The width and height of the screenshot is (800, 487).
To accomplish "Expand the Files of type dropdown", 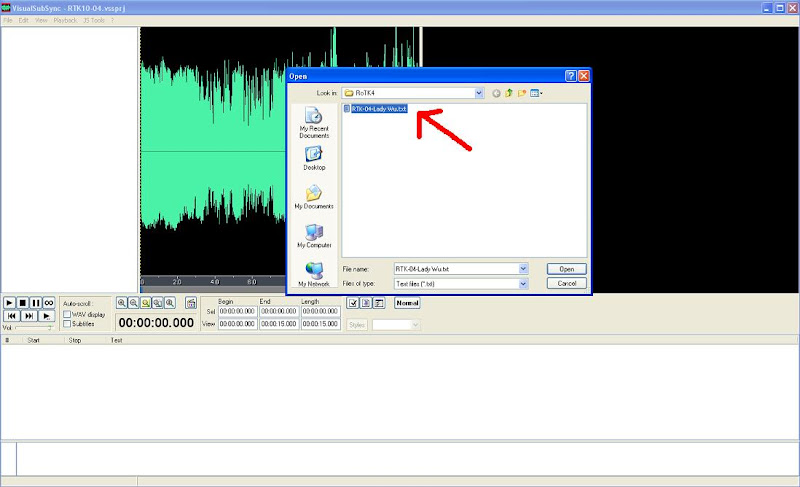I will [x=523, y=284].
